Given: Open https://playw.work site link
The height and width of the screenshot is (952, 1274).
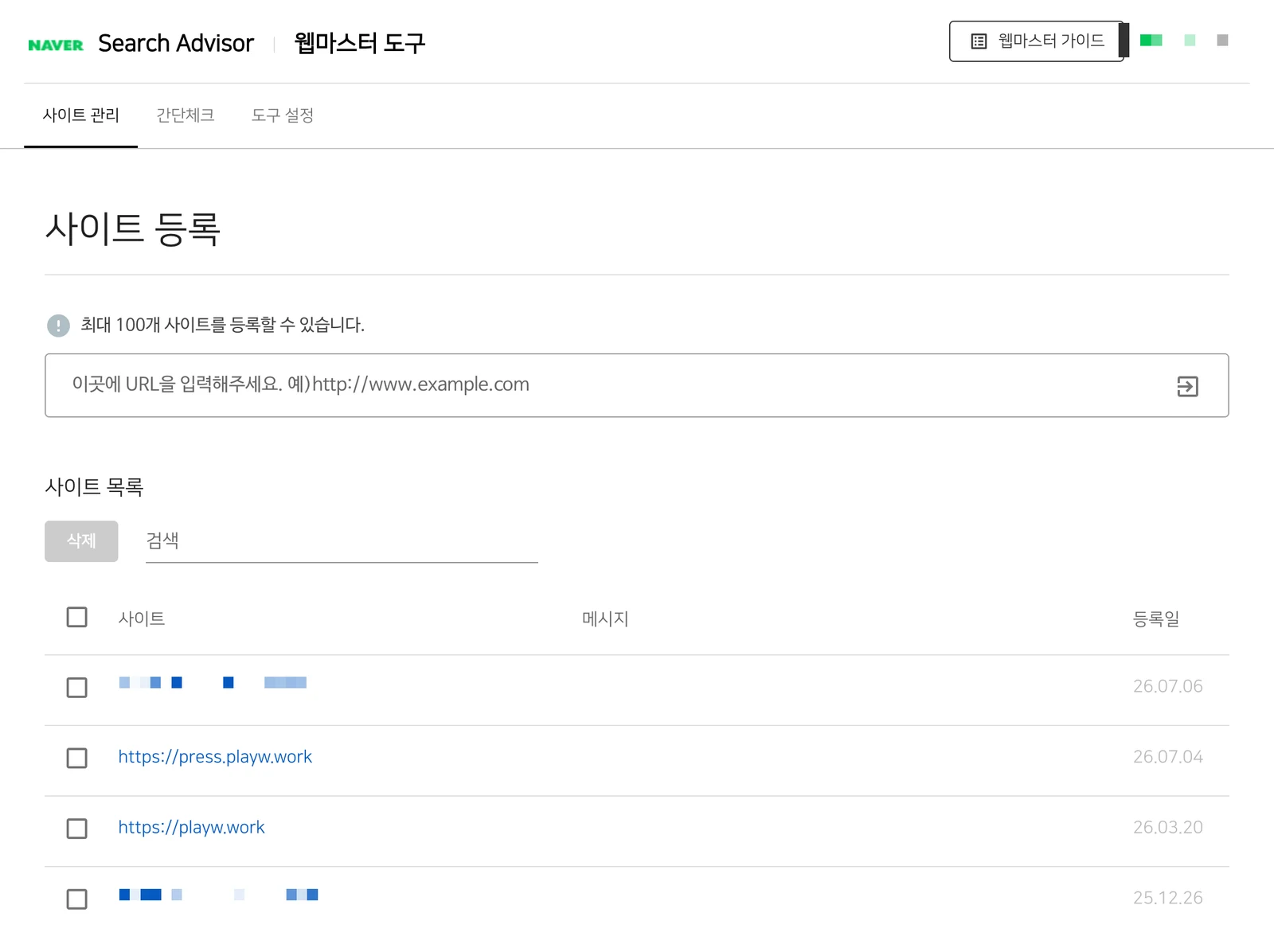Looking at the screenshot, I should coord(191,828).
